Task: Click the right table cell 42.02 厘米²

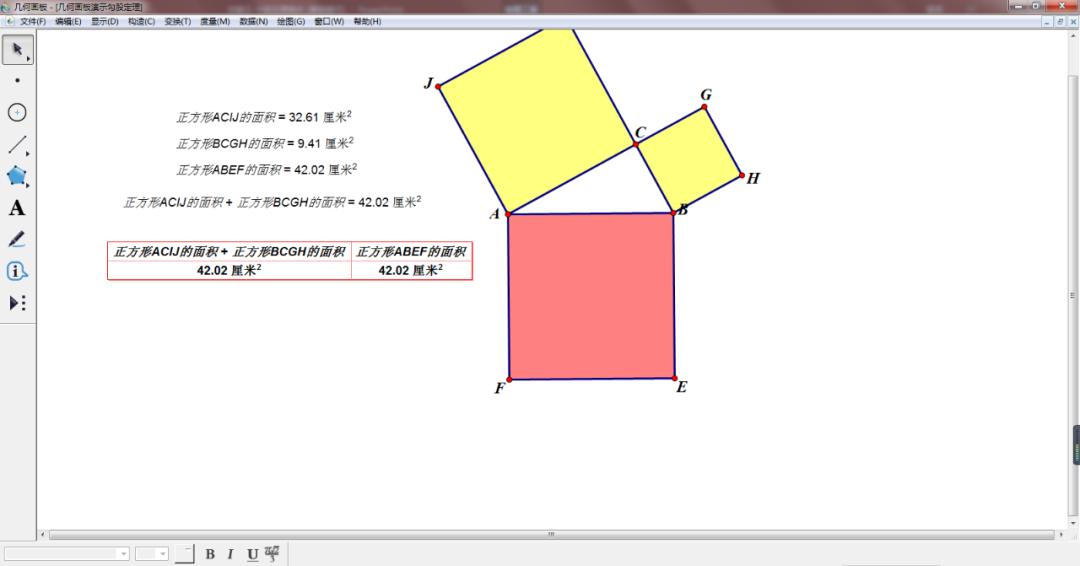Action: click(411, 271)
